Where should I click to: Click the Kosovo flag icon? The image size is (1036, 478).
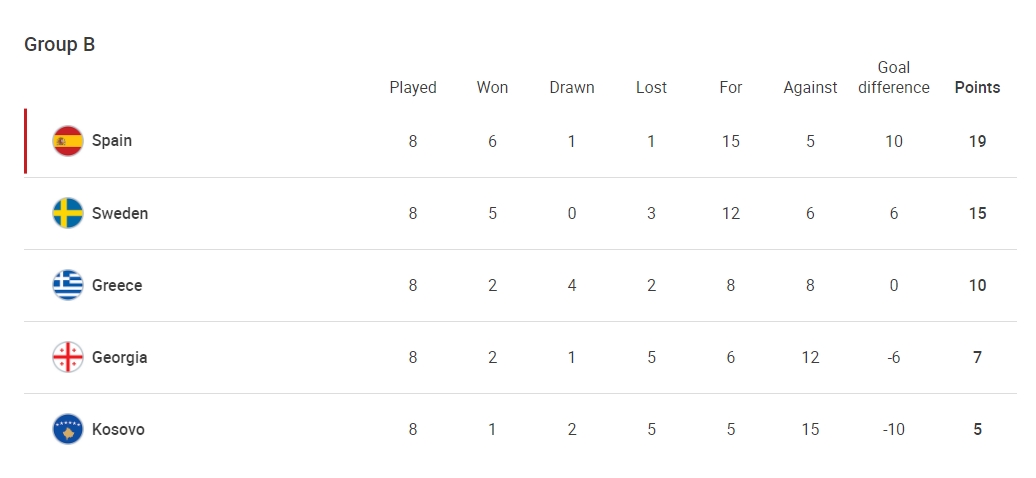68,429
